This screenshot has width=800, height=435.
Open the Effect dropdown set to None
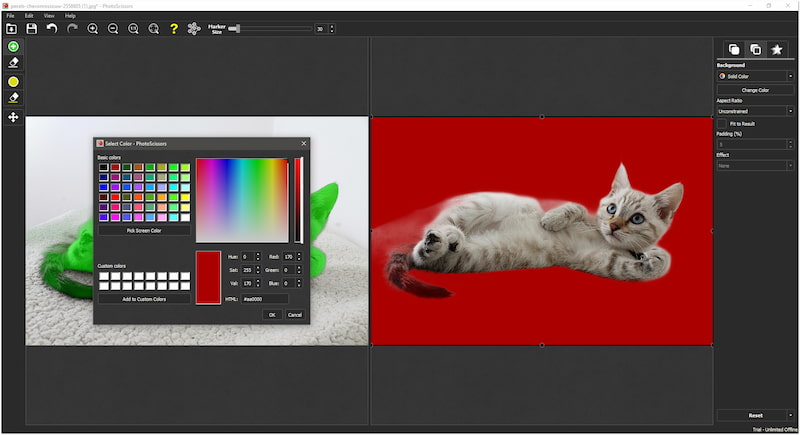point(755,165)
